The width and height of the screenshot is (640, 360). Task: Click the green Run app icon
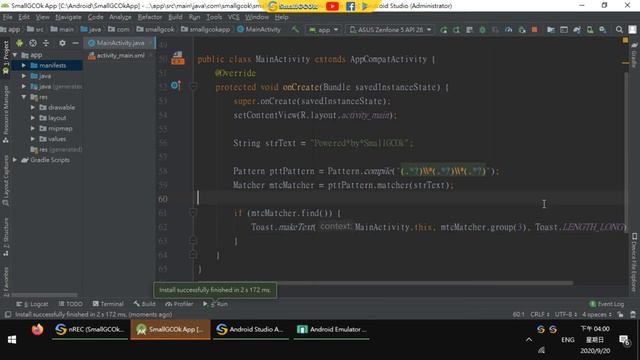pos(443,30)
